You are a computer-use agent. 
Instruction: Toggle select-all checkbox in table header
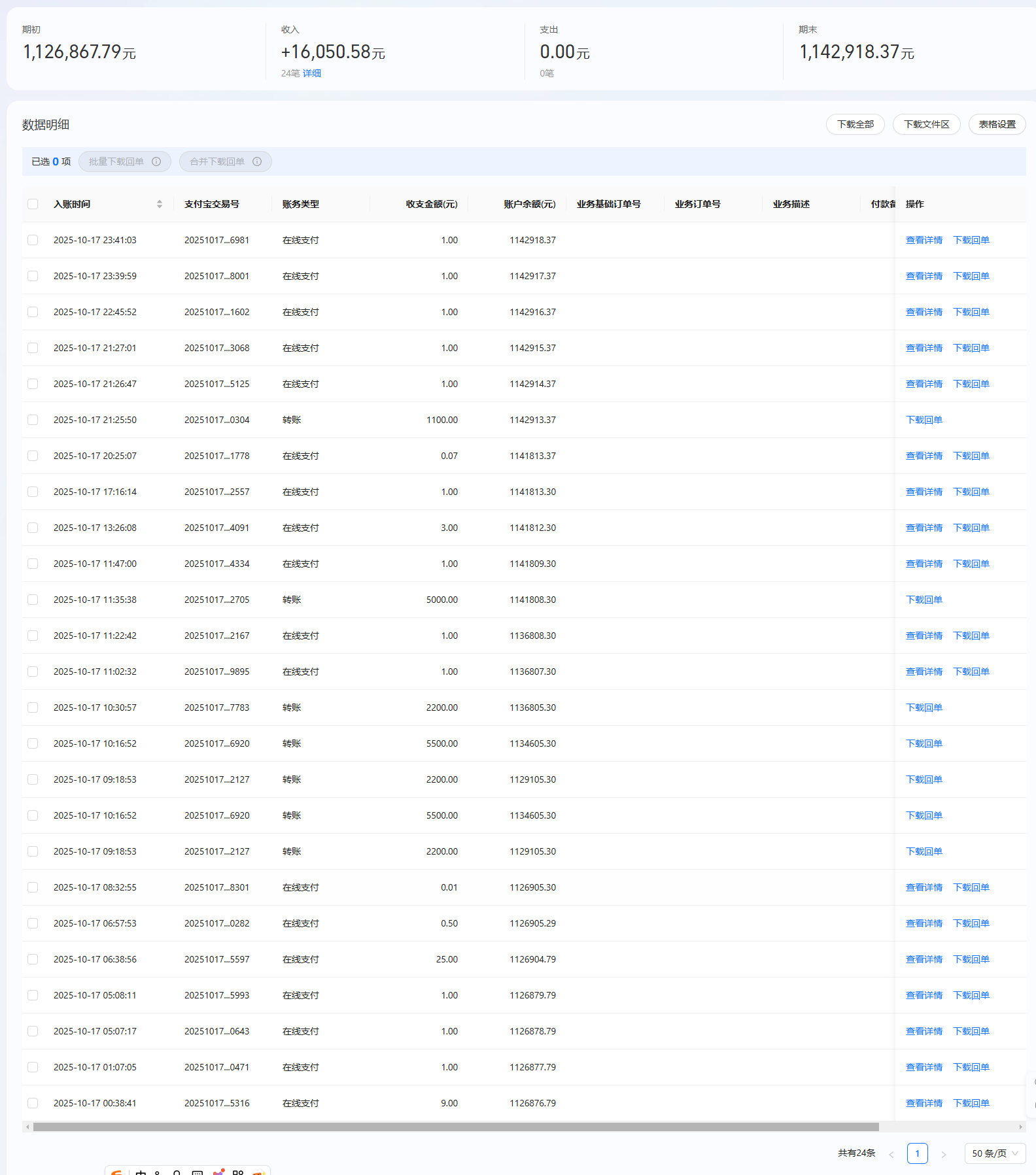pyautogui.click(x=33, y=204)
